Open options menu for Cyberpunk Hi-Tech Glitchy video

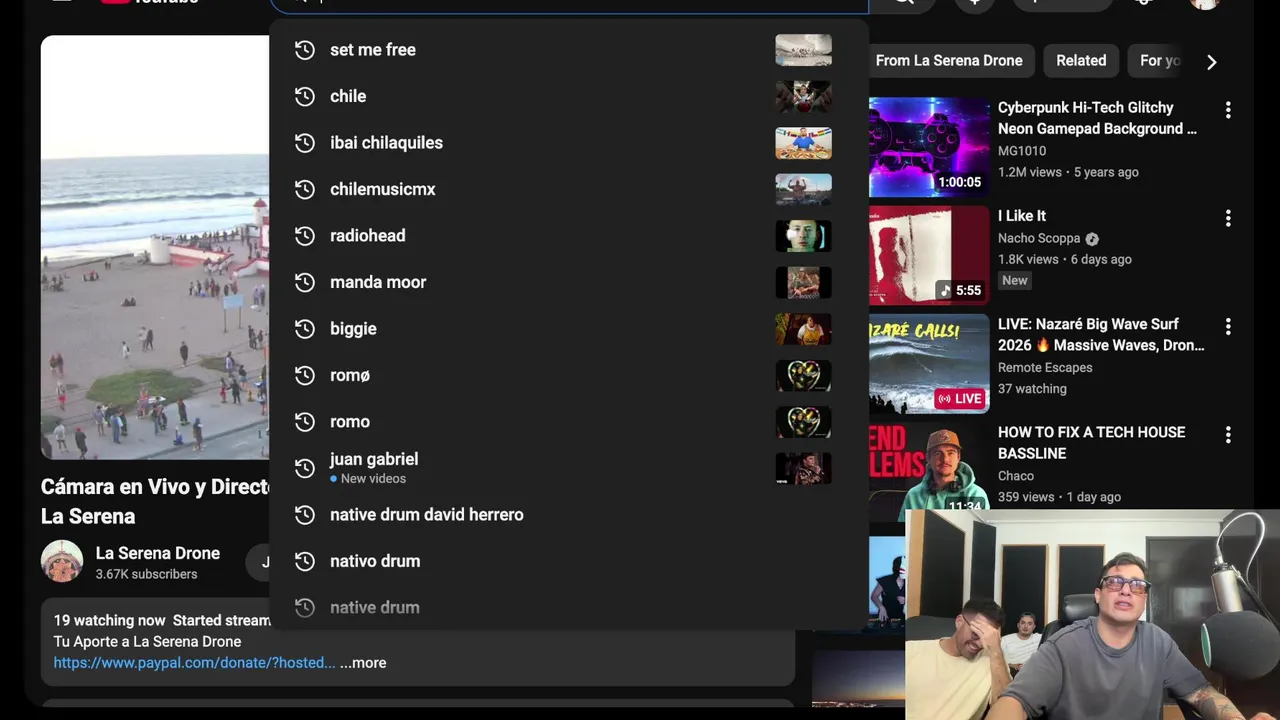(1228, 110)
